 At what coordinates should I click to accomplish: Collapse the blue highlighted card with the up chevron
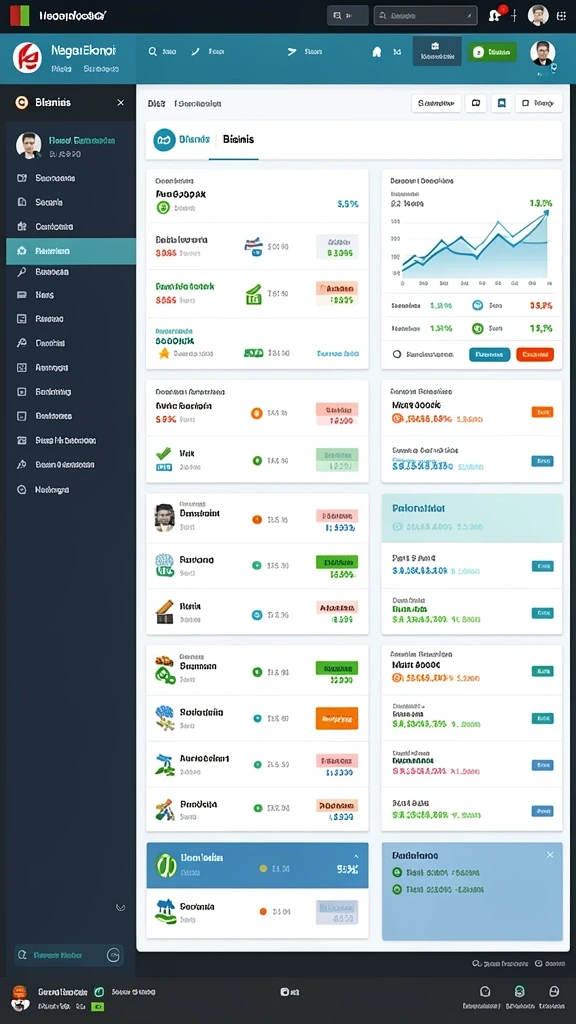pyautogui.click(x=356, y=856)
